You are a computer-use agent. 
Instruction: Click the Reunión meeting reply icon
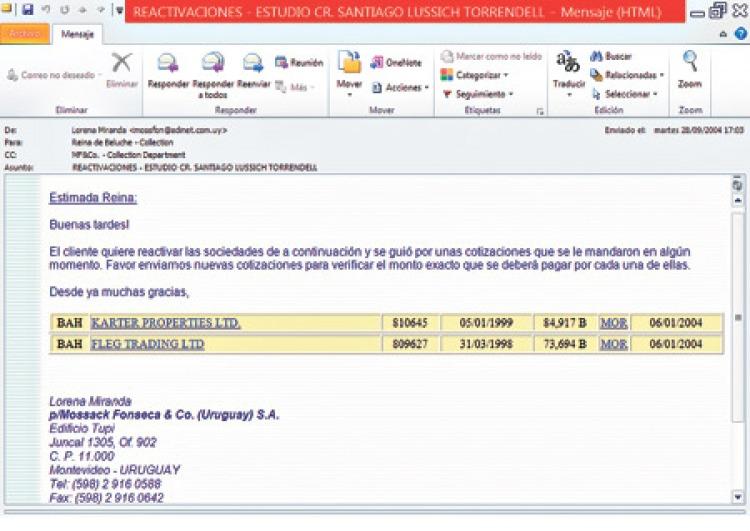pyautogui.click(x=298, y=62)
